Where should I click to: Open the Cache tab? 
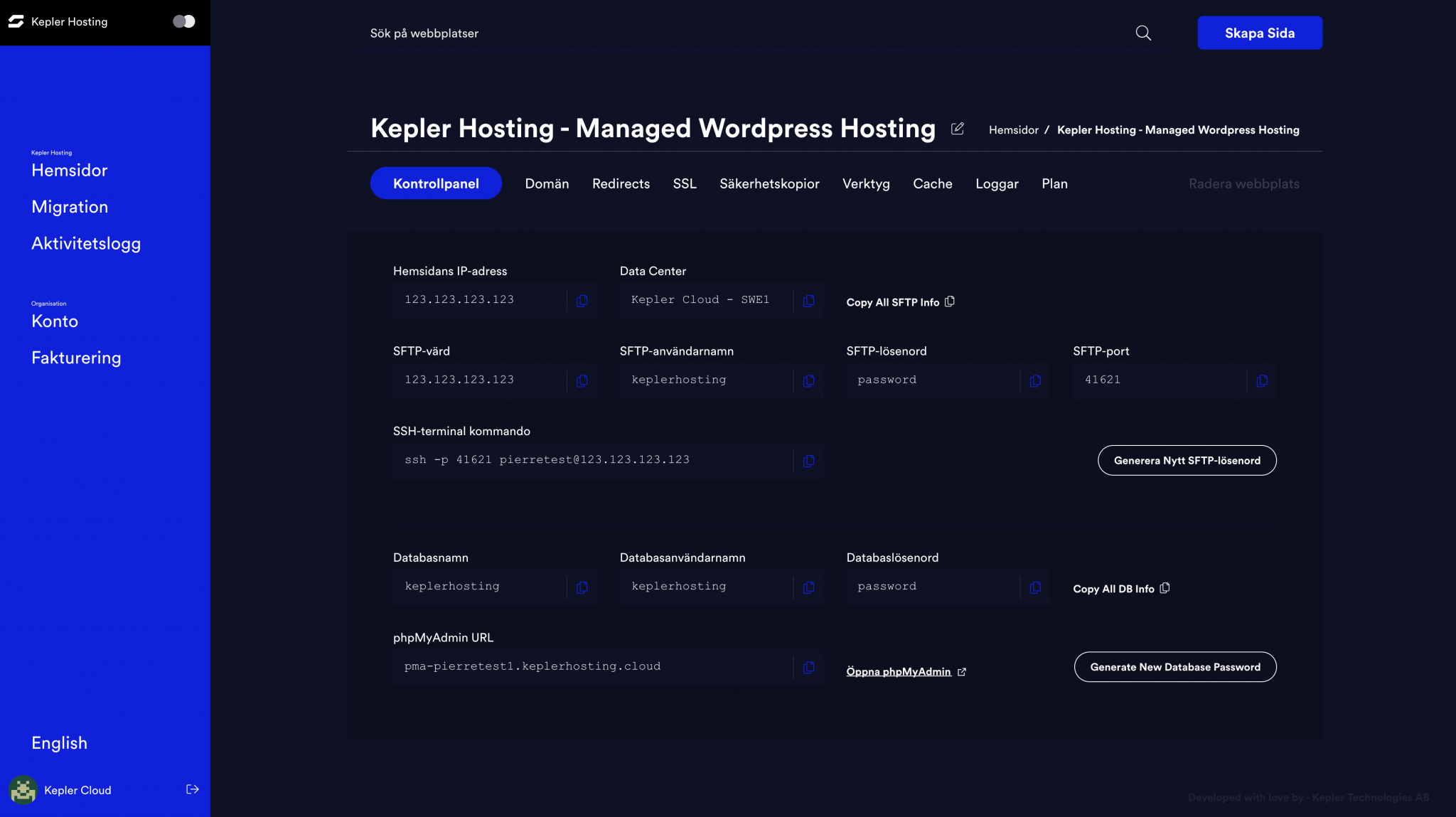[x=933, y=183]
